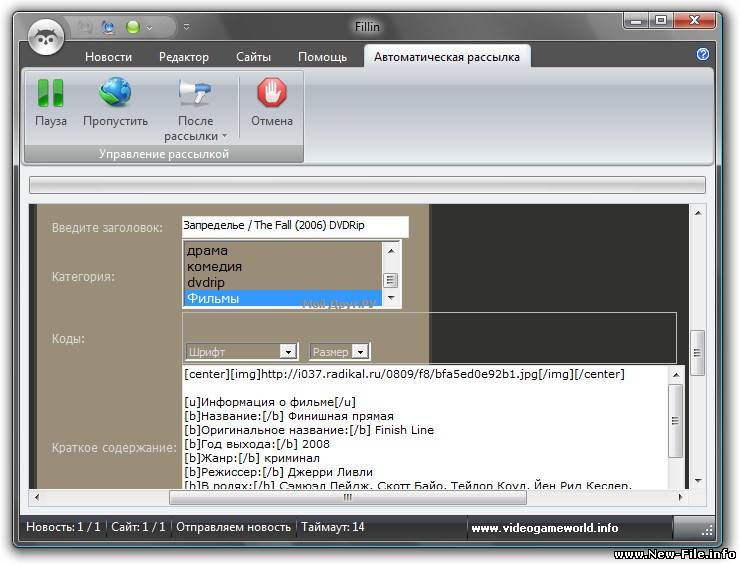Open the Шрифт font dropdown
The width and height of the screenshot is (741, 564).
coord(242,352)
